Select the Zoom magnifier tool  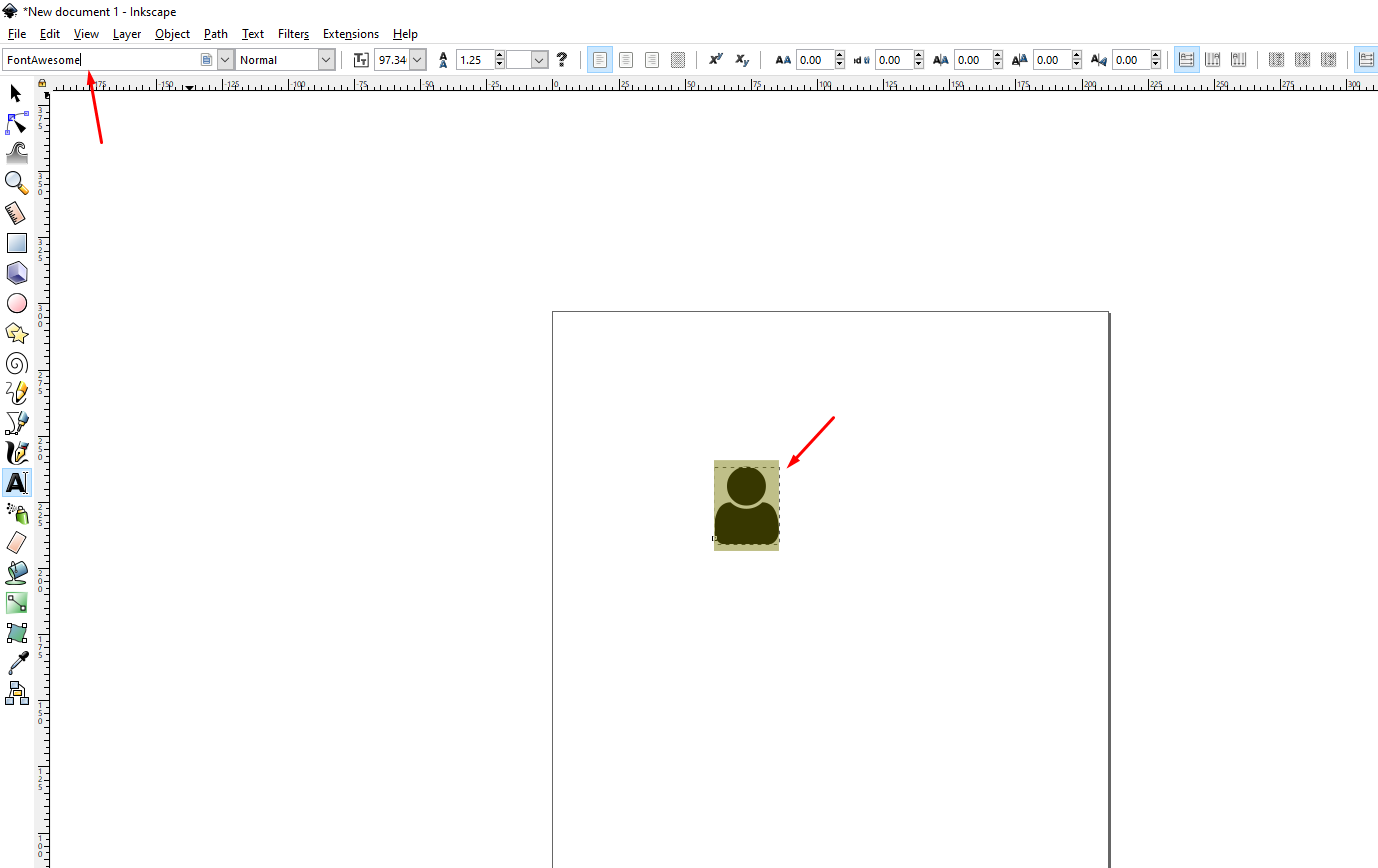16,182
